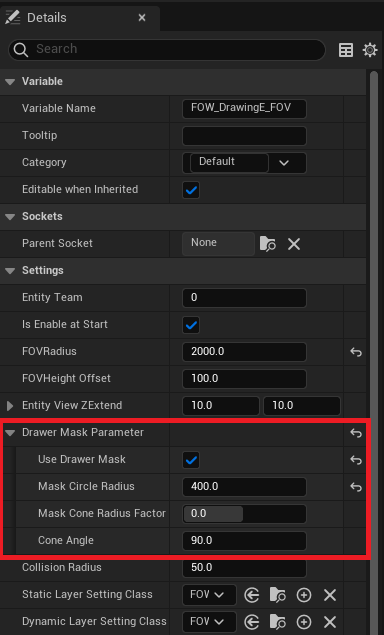This screenshot has height=635, width=384.
Task: Collapse the Settings category header
Action: coord(10,271)
